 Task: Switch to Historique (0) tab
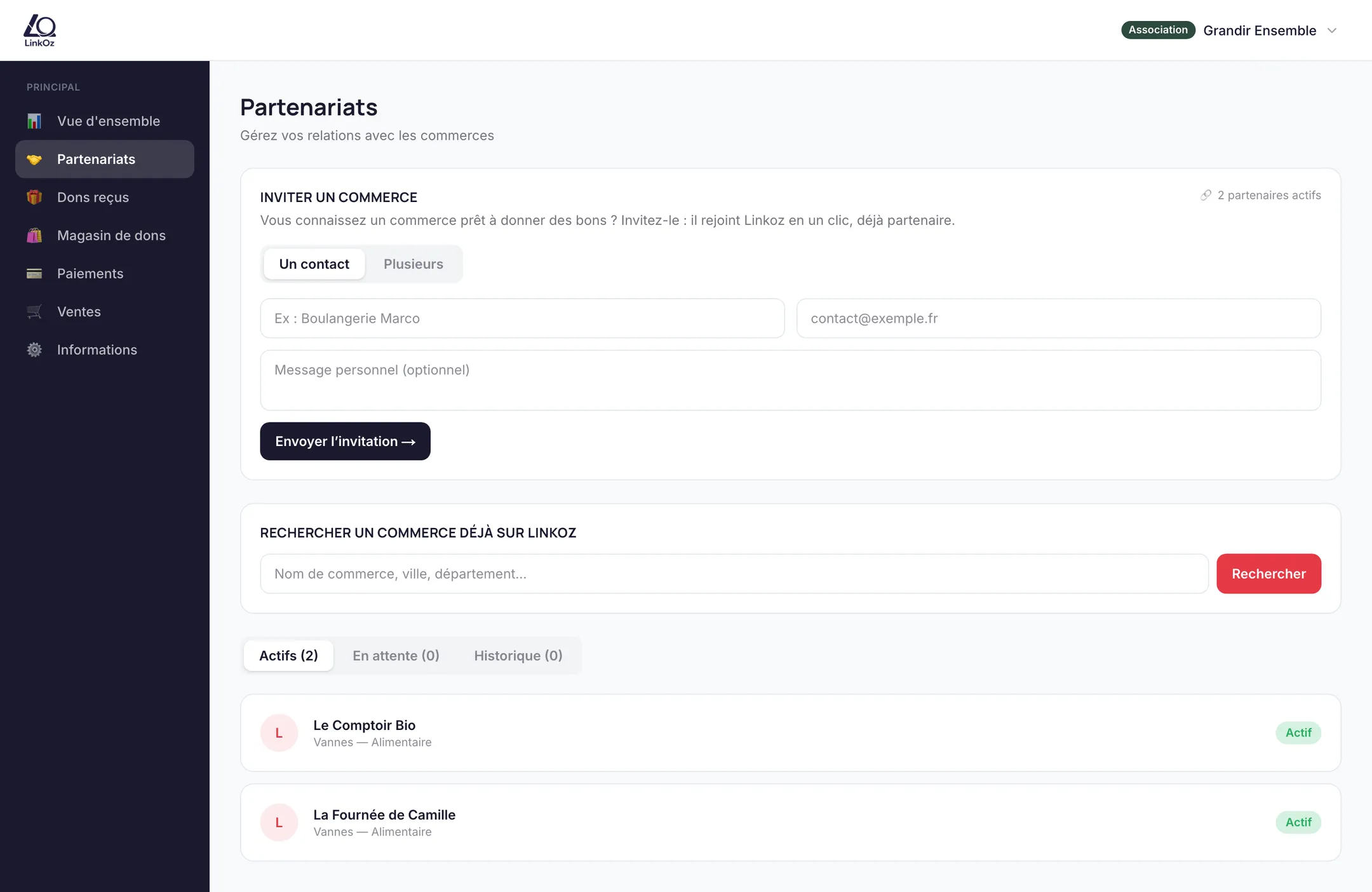point(518,656)
